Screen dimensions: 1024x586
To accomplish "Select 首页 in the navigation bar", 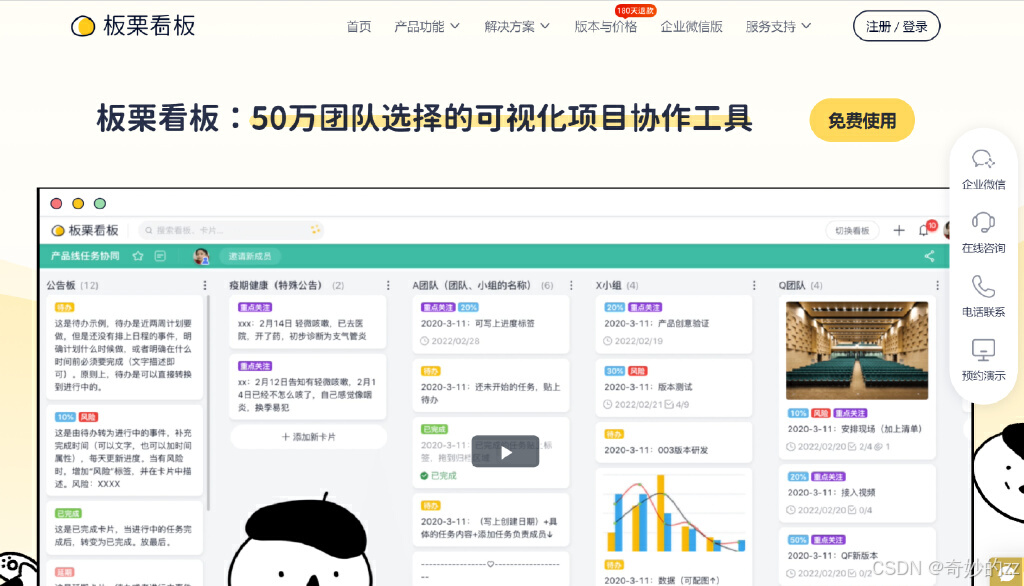I will click(359, 26).
